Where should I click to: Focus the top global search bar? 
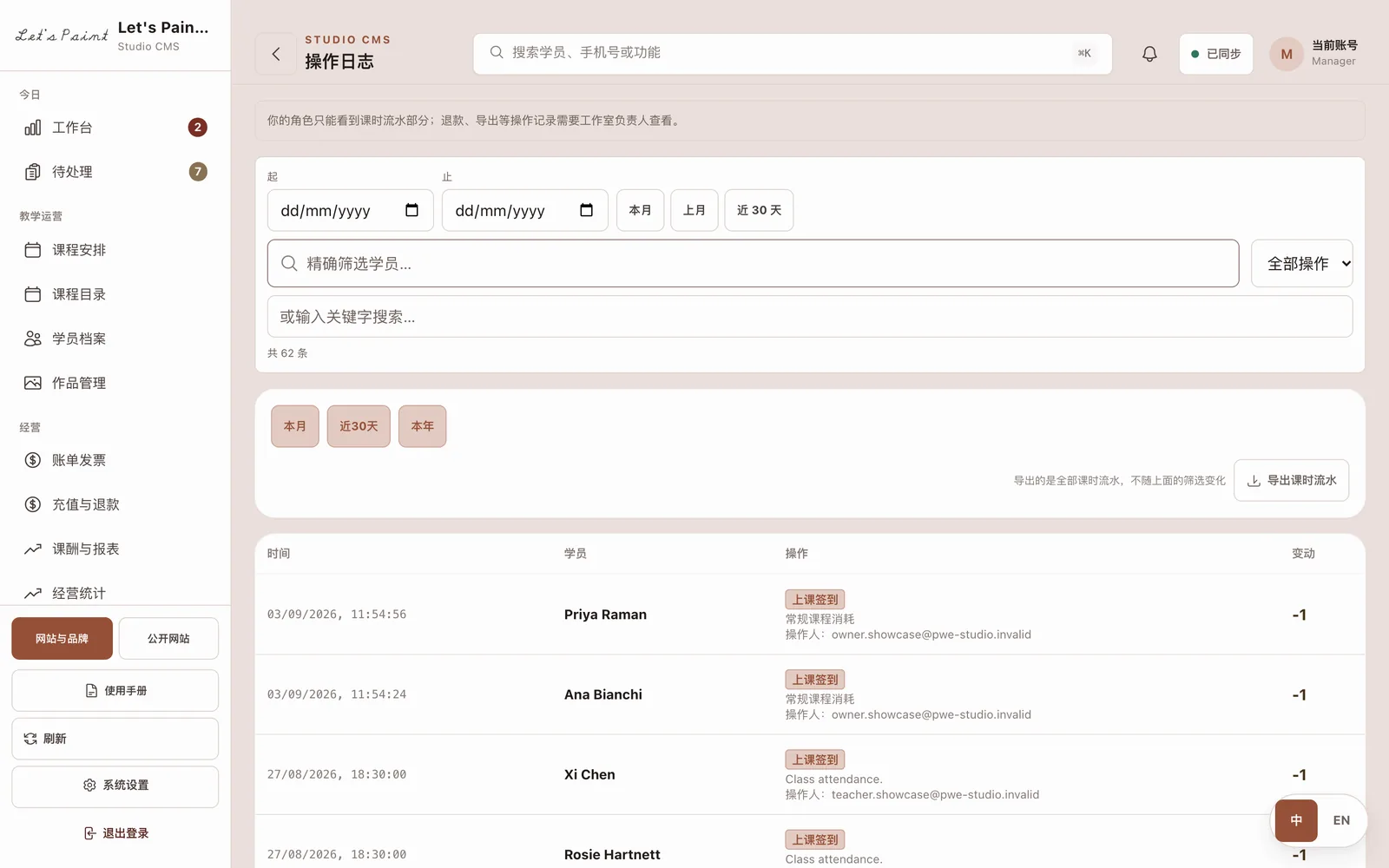[x=792, y=54]
